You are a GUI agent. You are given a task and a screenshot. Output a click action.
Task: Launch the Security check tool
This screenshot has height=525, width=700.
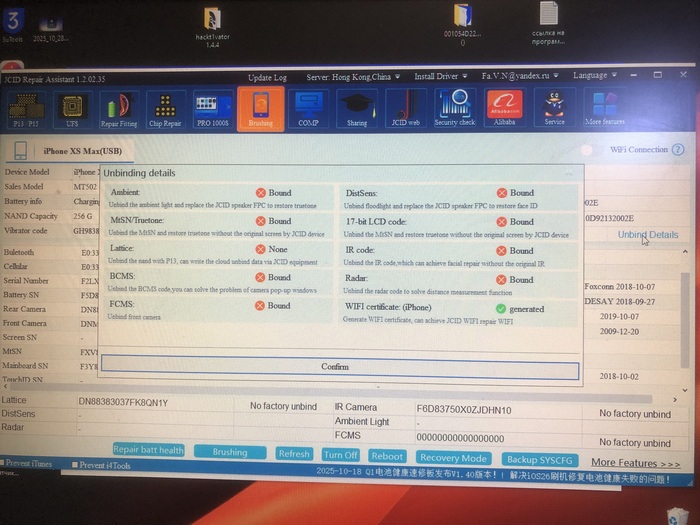click(454, 109)
